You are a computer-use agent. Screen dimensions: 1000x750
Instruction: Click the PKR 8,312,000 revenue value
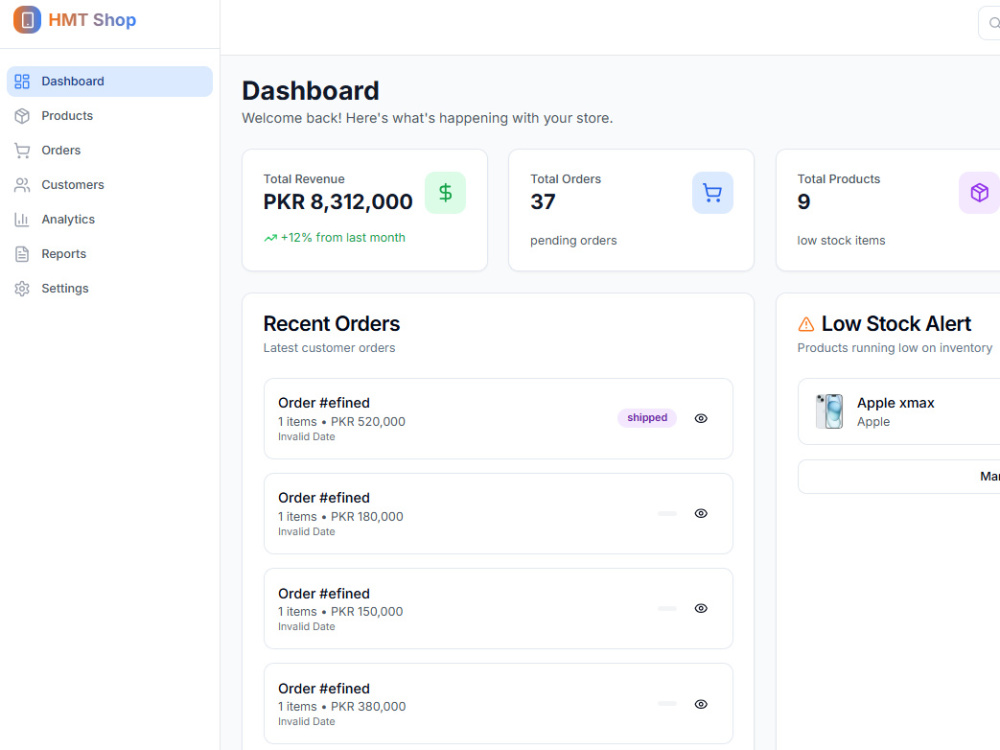pos(338,202)
